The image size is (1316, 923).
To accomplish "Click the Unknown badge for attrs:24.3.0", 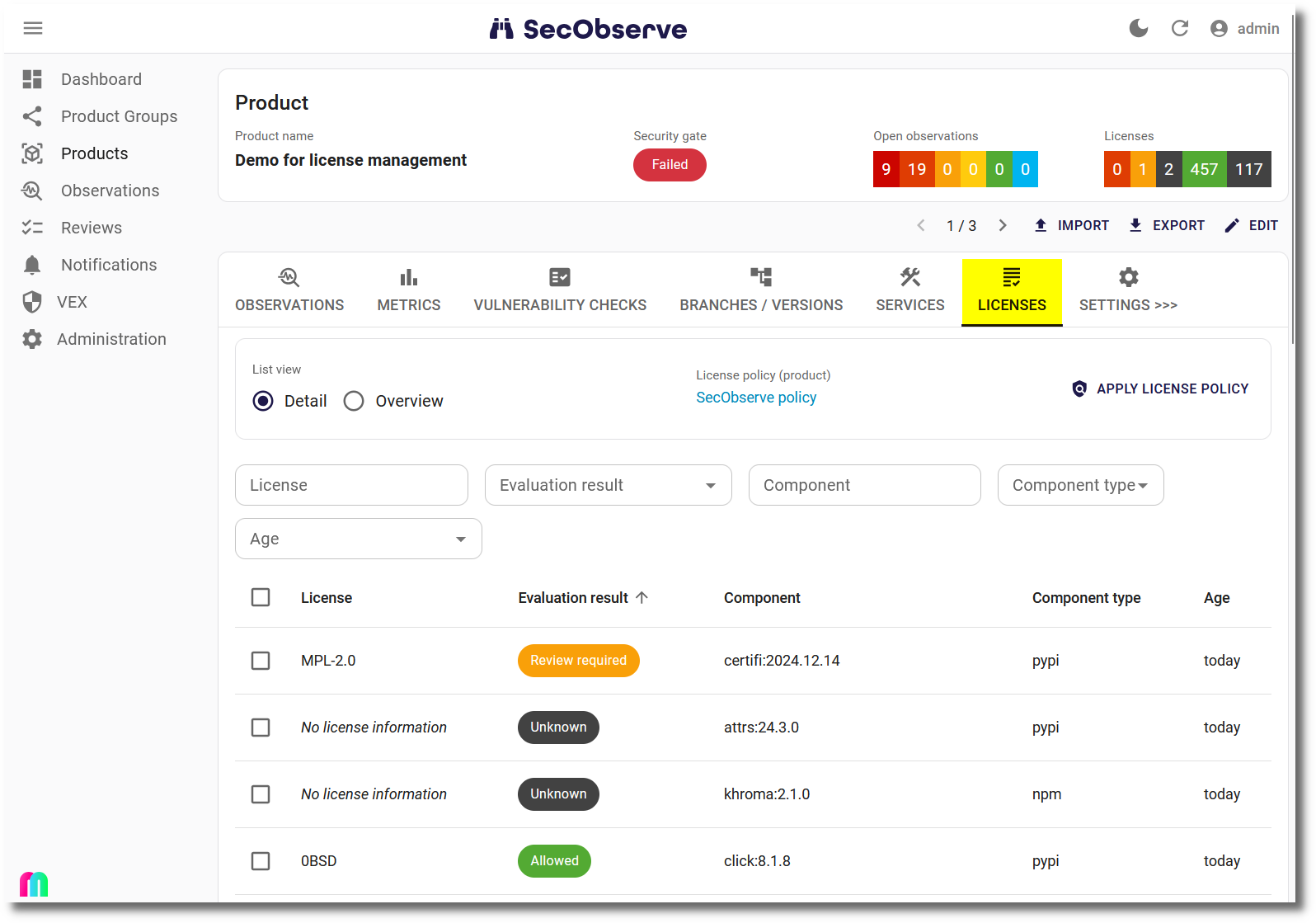I will [558, 728].
